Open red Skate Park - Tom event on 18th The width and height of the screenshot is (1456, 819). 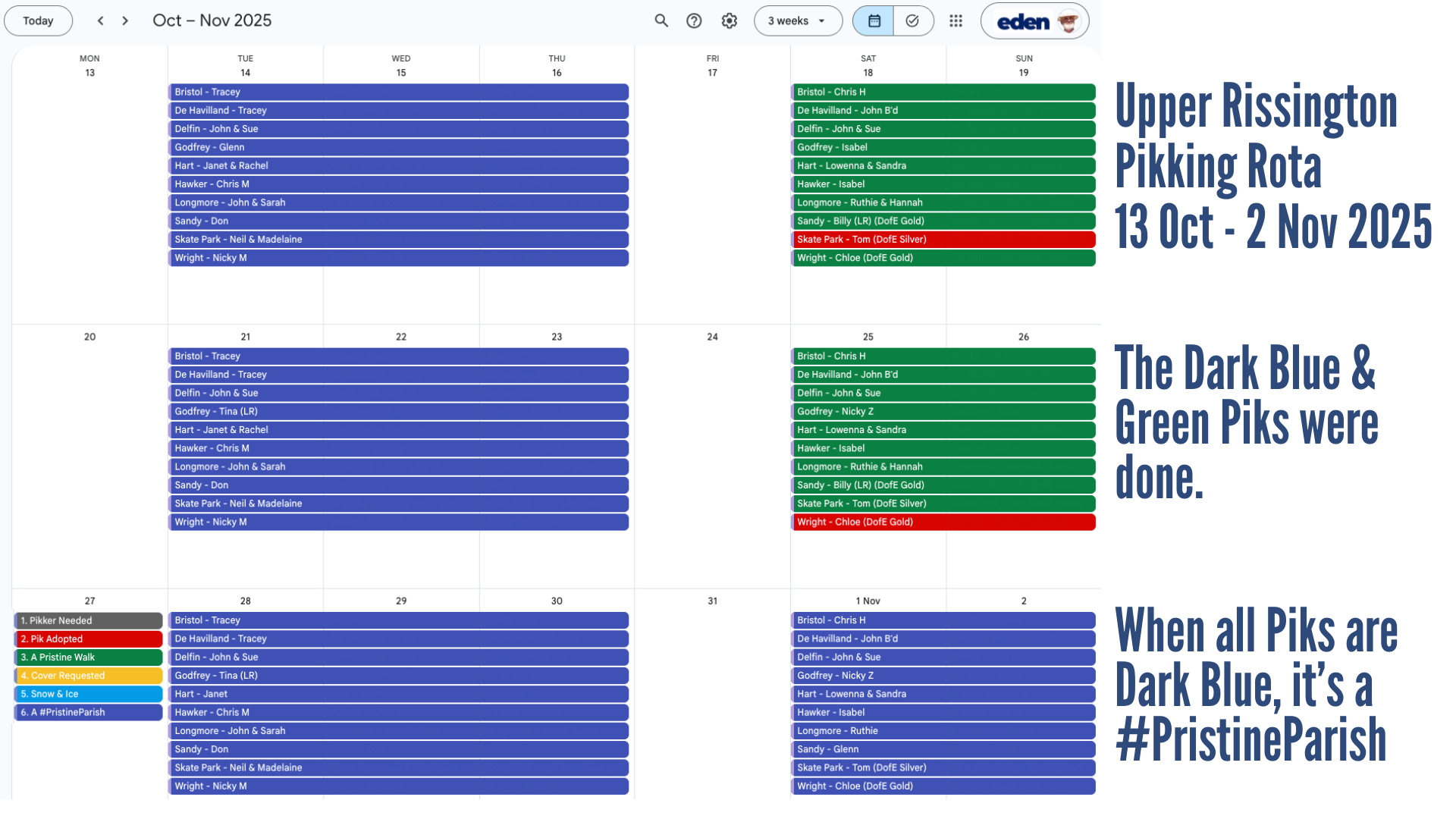943,239
